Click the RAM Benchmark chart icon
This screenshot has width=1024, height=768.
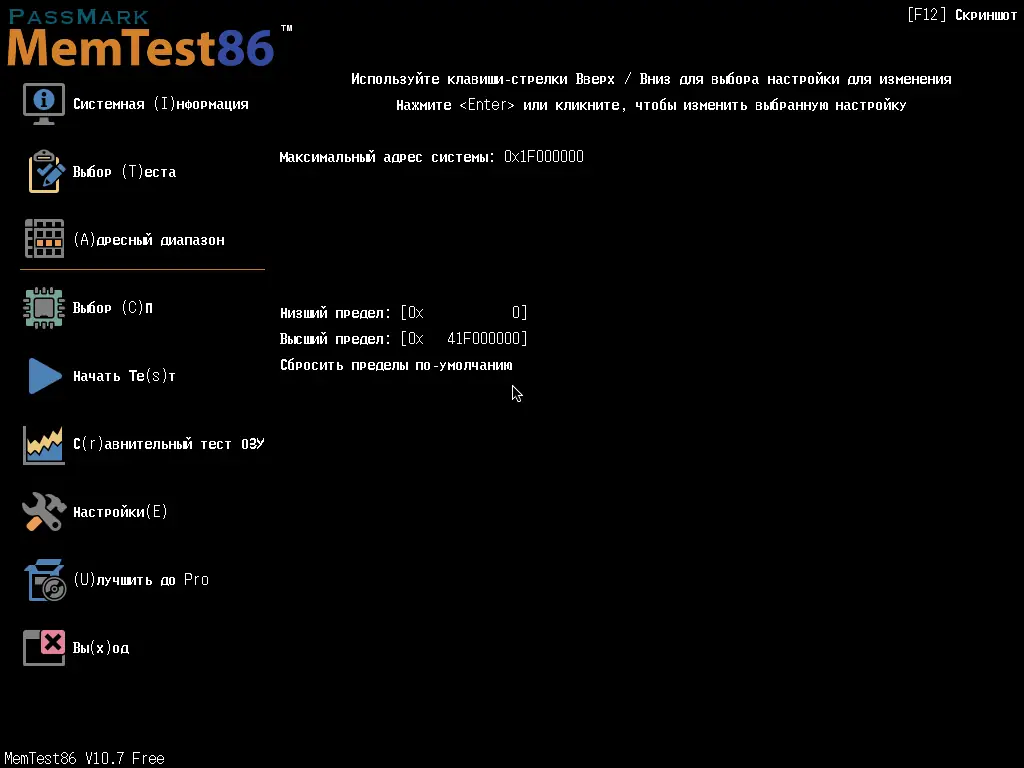click(x=44, y=445)
